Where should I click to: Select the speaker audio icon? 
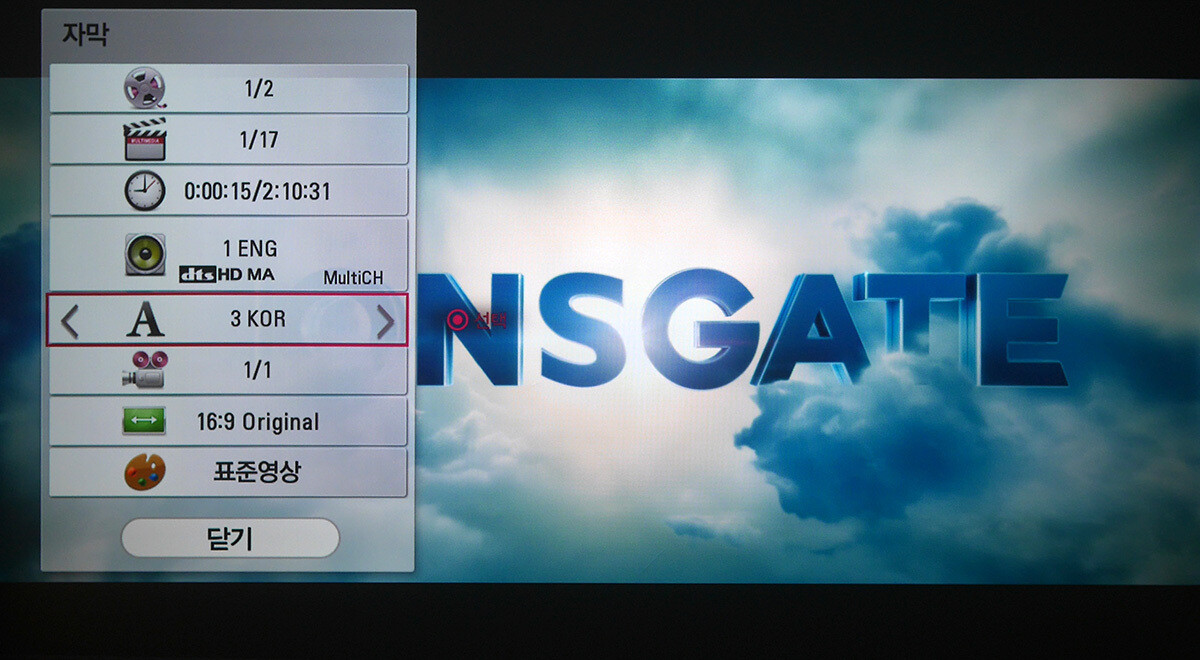(145, 255)
